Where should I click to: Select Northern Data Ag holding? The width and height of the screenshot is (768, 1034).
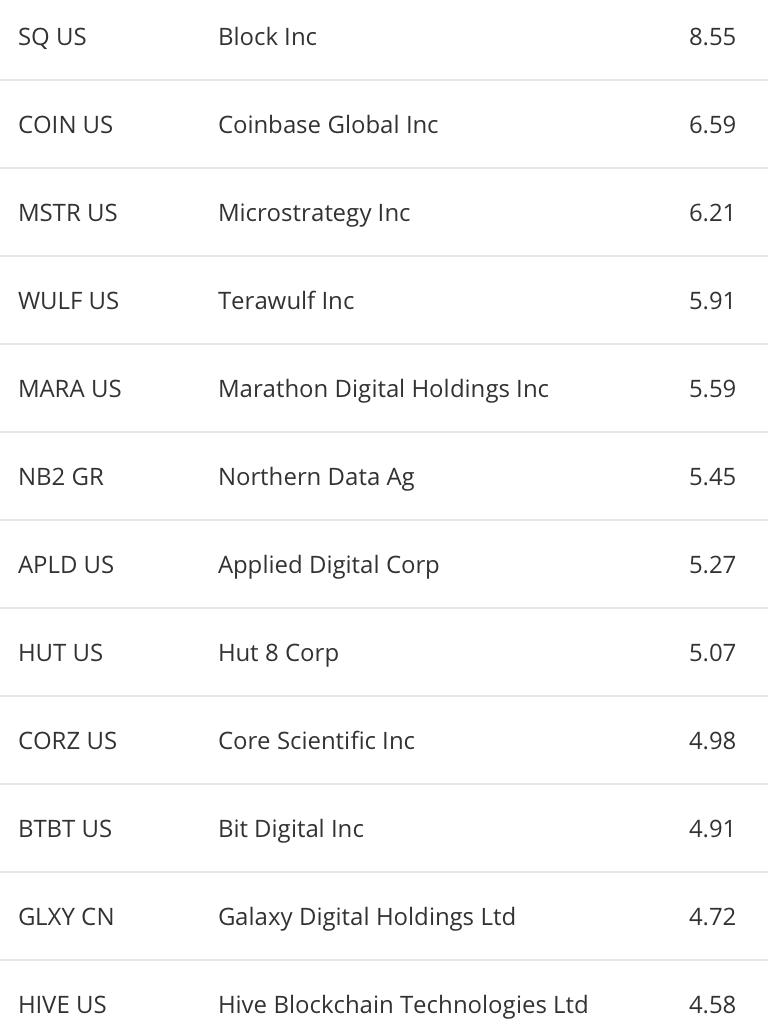click(384, 477)
